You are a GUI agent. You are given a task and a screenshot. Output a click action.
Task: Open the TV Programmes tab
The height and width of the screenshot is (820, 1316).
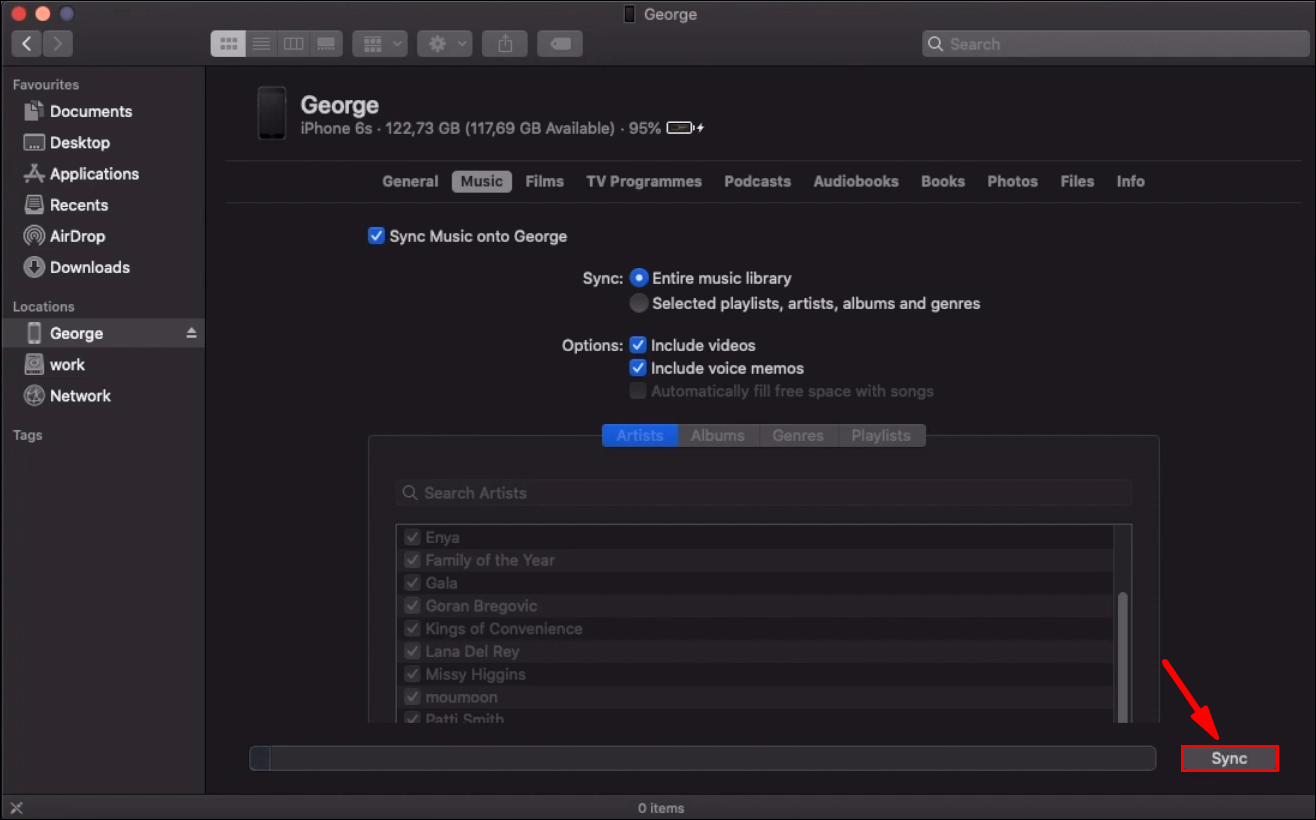[x=644, y=181]
